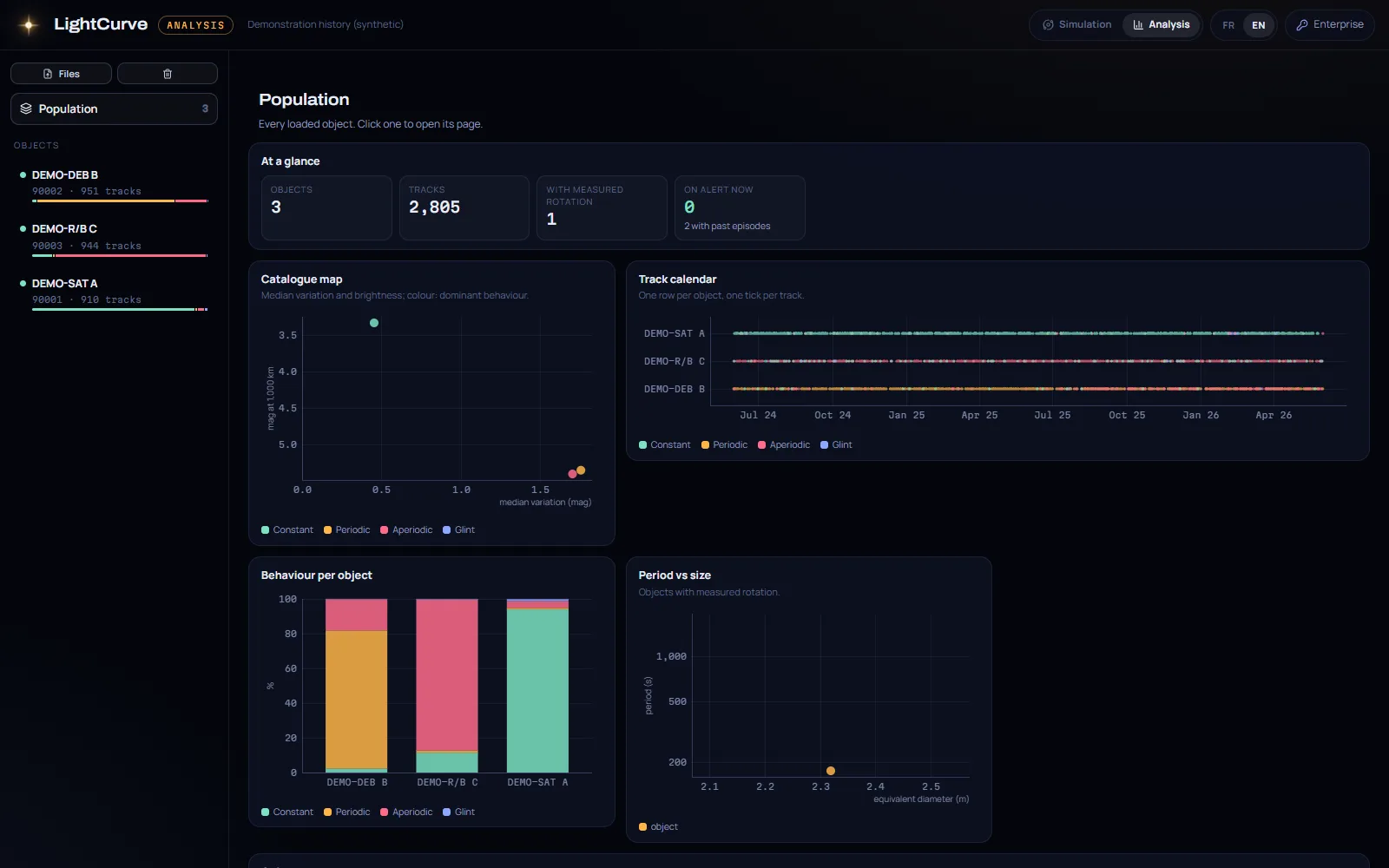Click the LightCurve star logo icon
This screenshot has width=1389, height=868.
pyautogui.click(x=29, y=25)
